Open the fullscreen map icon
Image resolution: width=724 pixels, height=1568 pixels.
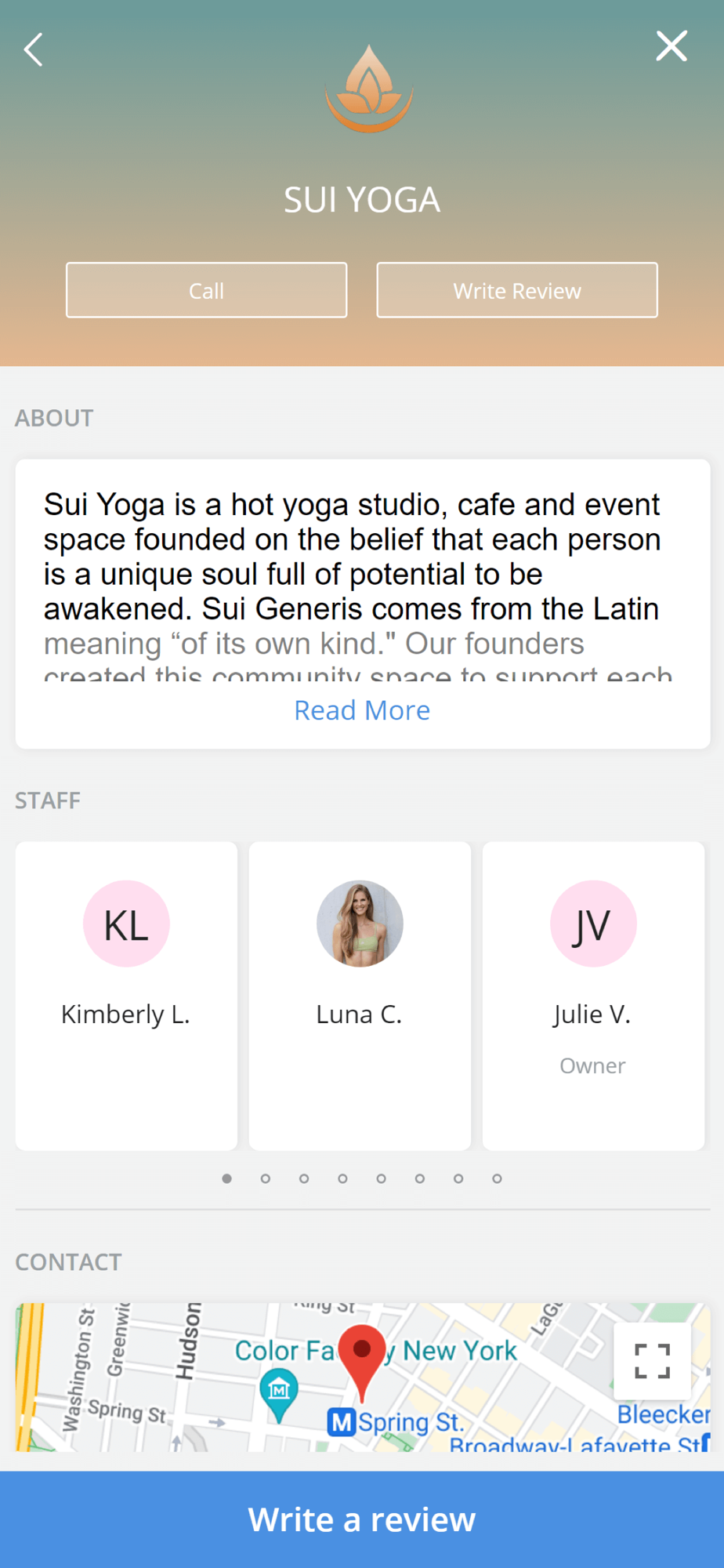click(652, 1361)
